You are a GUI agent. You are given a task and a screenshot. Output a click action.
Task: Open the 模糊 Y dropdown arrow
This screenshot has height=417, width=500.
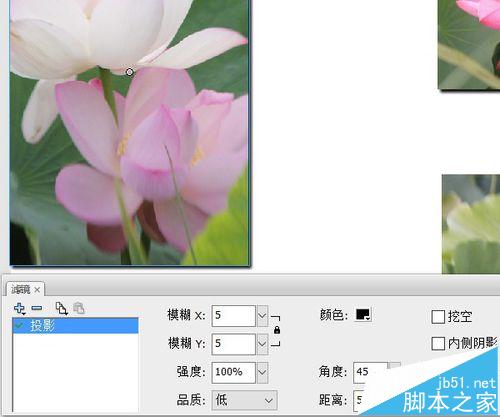[x=262, y=344]
